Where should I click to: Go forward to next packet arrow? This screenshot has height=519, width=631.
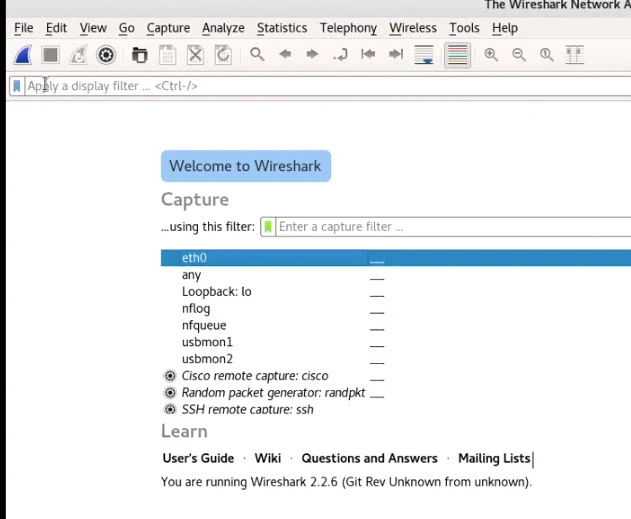coord(312,54)
